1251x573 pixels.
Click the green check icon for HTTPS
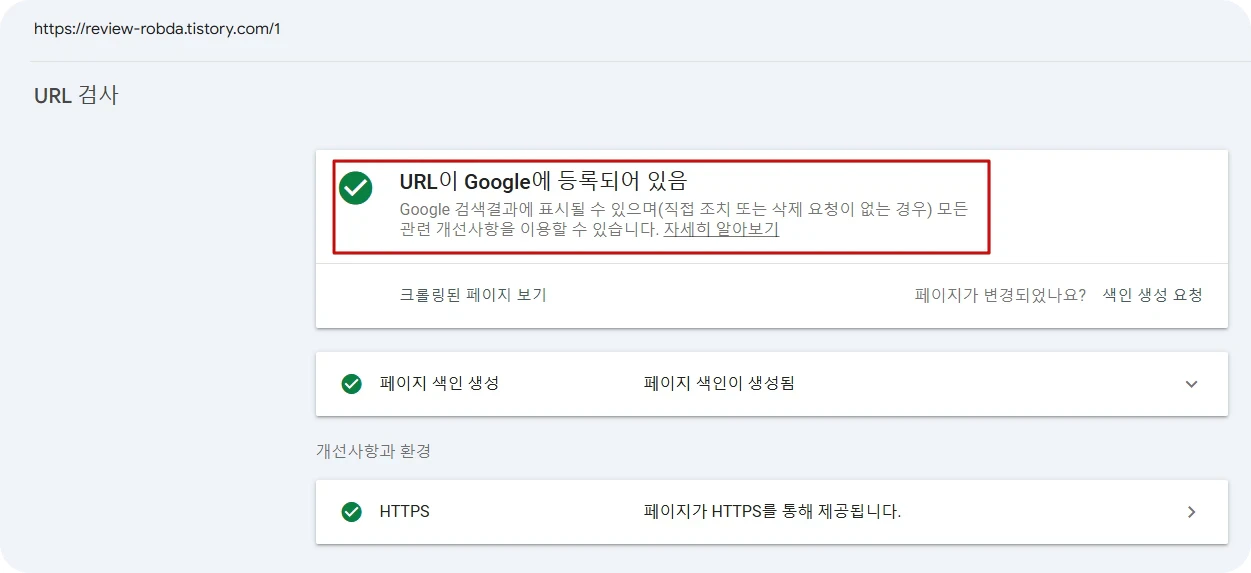click(x=351, y=512)
